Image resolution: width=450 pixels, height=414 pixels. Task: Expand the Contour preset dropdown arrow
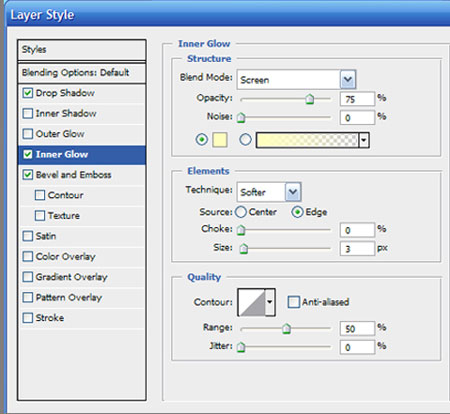(270, 302)
